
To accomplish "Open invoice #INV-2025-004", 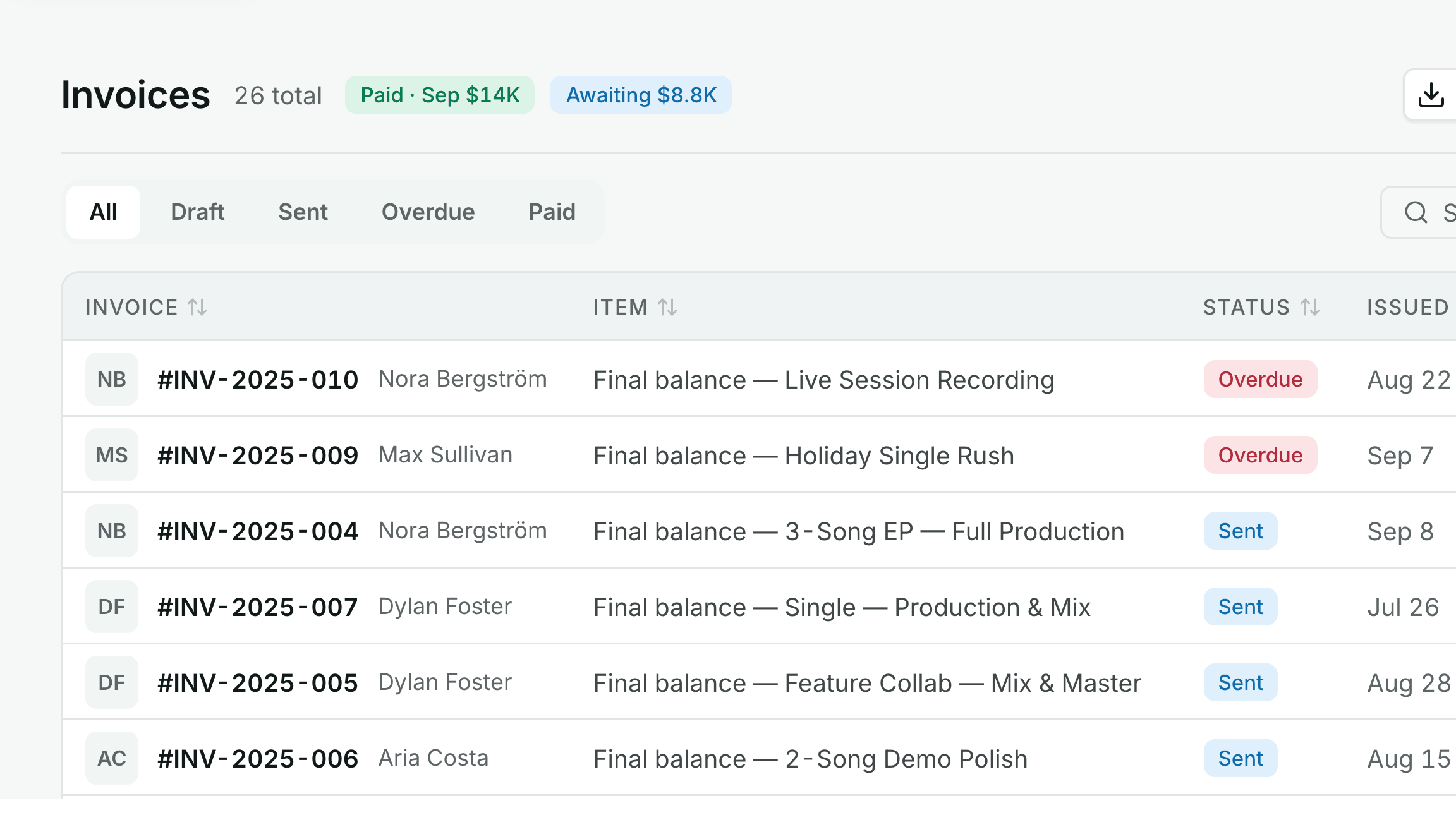I will coord(258,531).
